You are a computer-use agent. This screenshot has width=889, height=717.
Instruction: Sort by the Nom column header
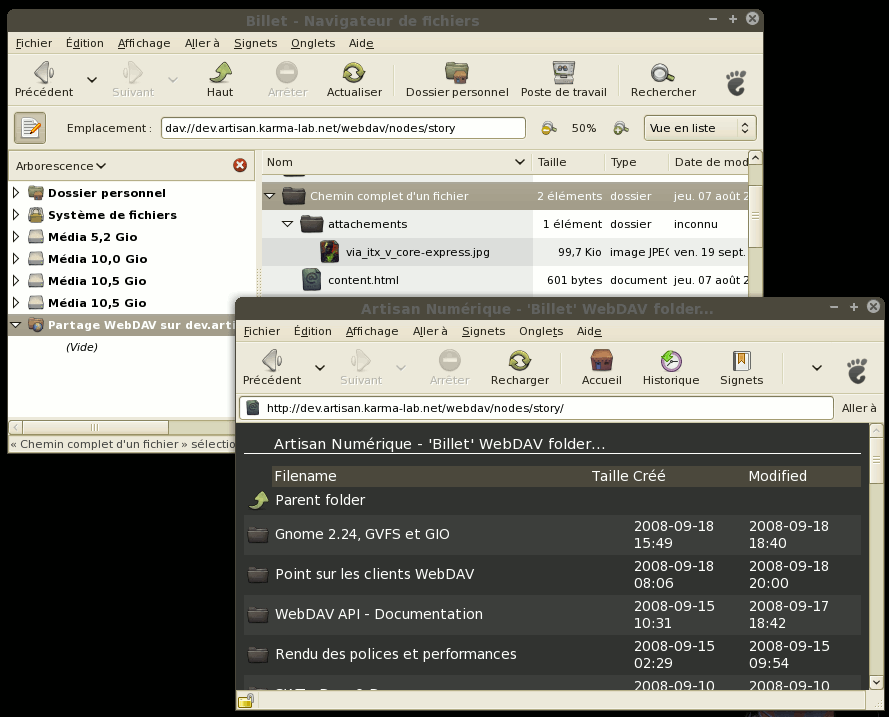click(x=396, y=162)
